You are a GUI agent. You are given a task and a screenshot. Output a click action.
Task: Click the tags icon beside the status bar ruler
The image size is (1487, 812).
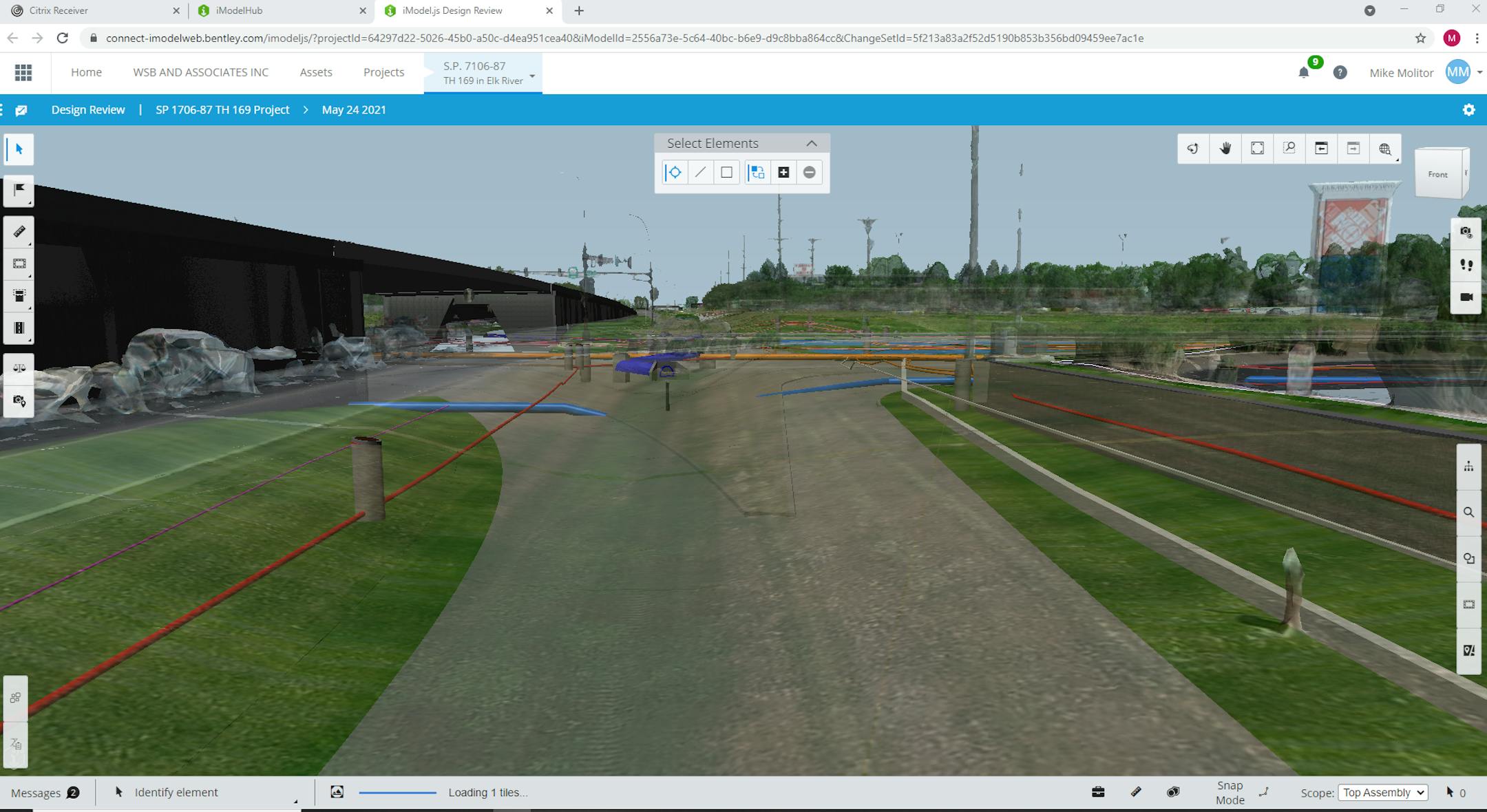click(x=1173, y=792)
